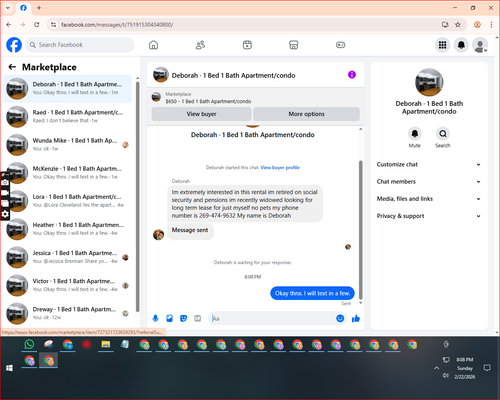
Task: Open the Friends icon in top navigation
Action: [200, 45]
